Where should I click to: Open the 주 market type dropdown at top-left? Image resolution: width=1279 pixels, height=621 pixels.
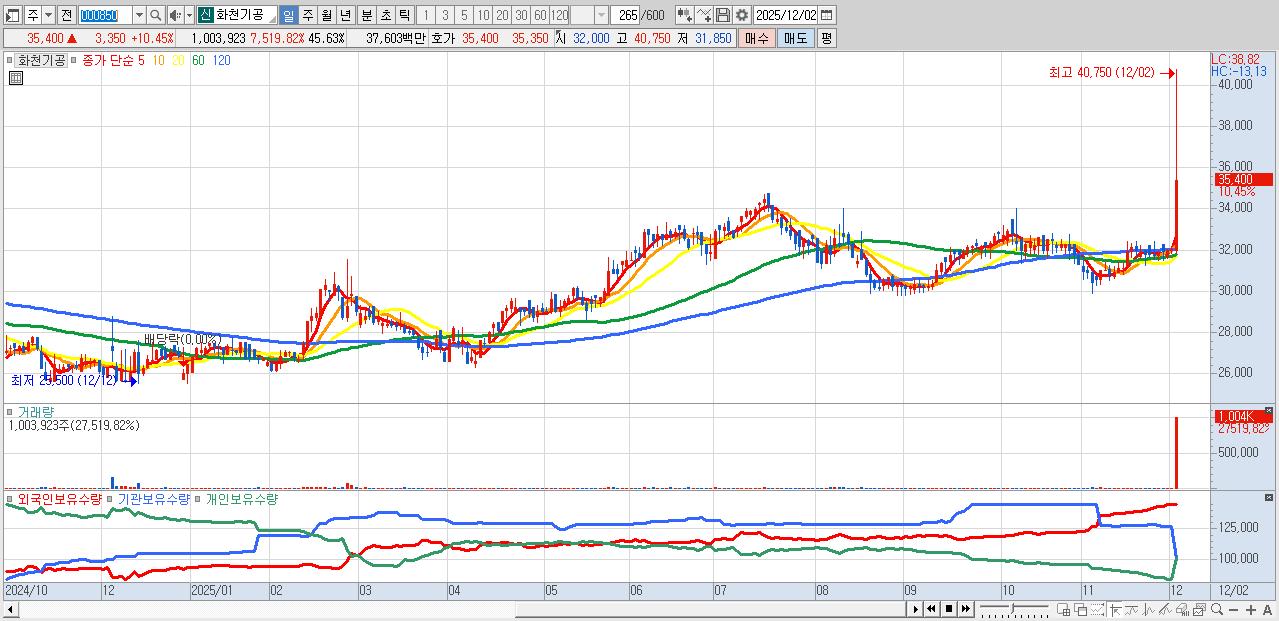[48, 15]
